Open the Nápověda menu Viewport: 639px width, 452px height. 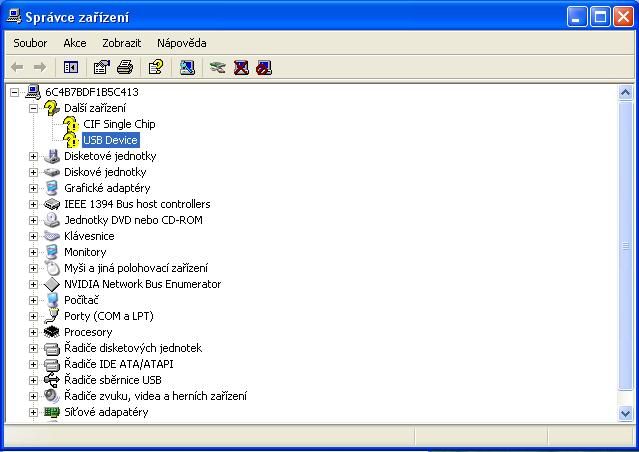point(182,43)
